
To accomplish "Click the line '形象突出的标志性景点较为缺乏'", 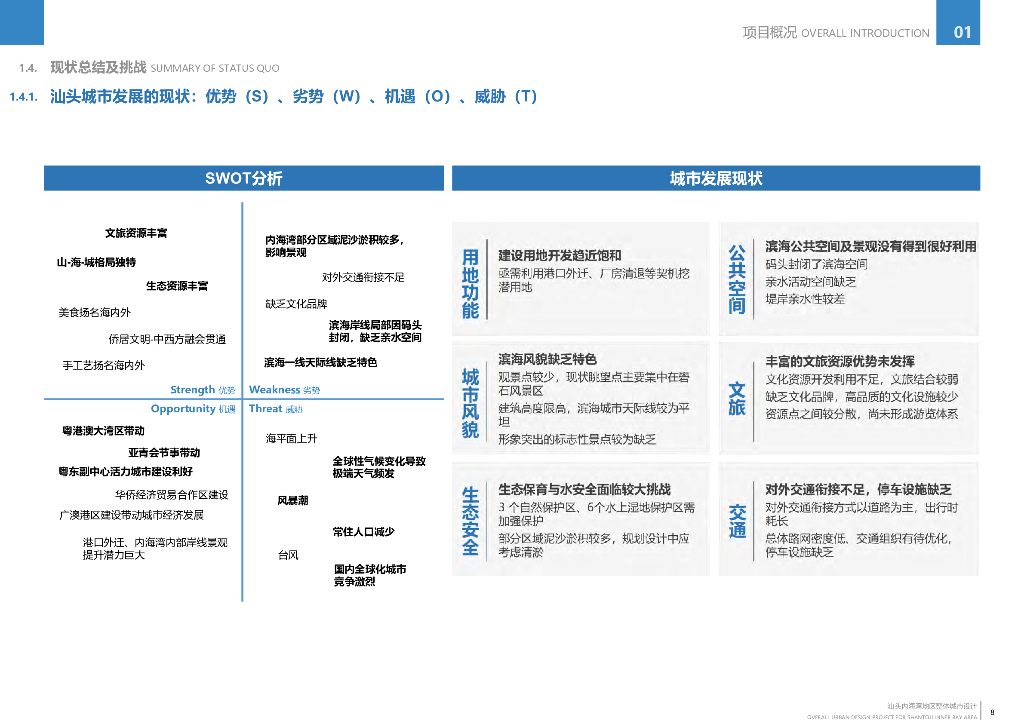I will [577, 439].
